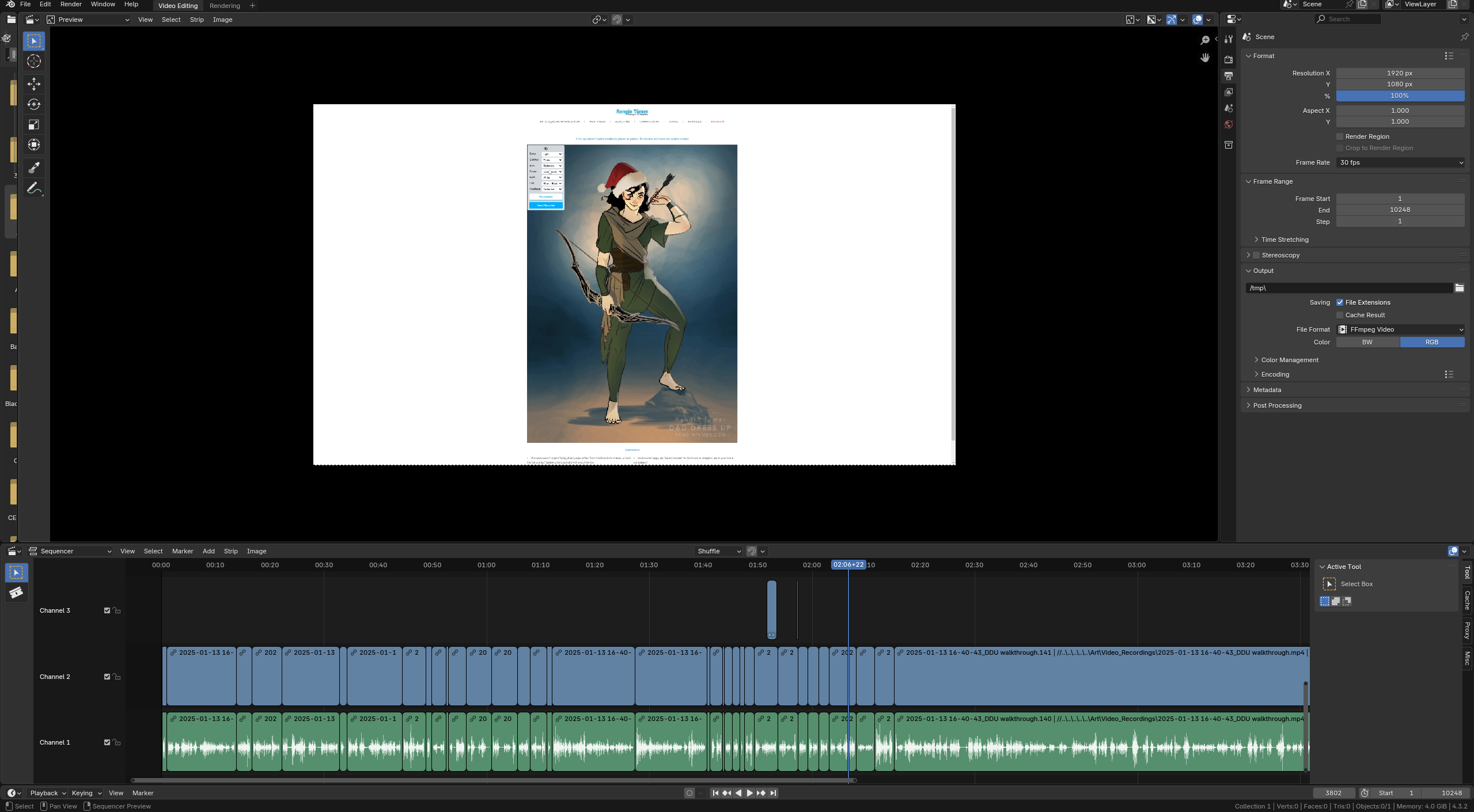Viewport: 1474px width, 812px height.
Task: Open the View Layer properties tab icon
Action: pyautogui.click(x=1229, y=92)
